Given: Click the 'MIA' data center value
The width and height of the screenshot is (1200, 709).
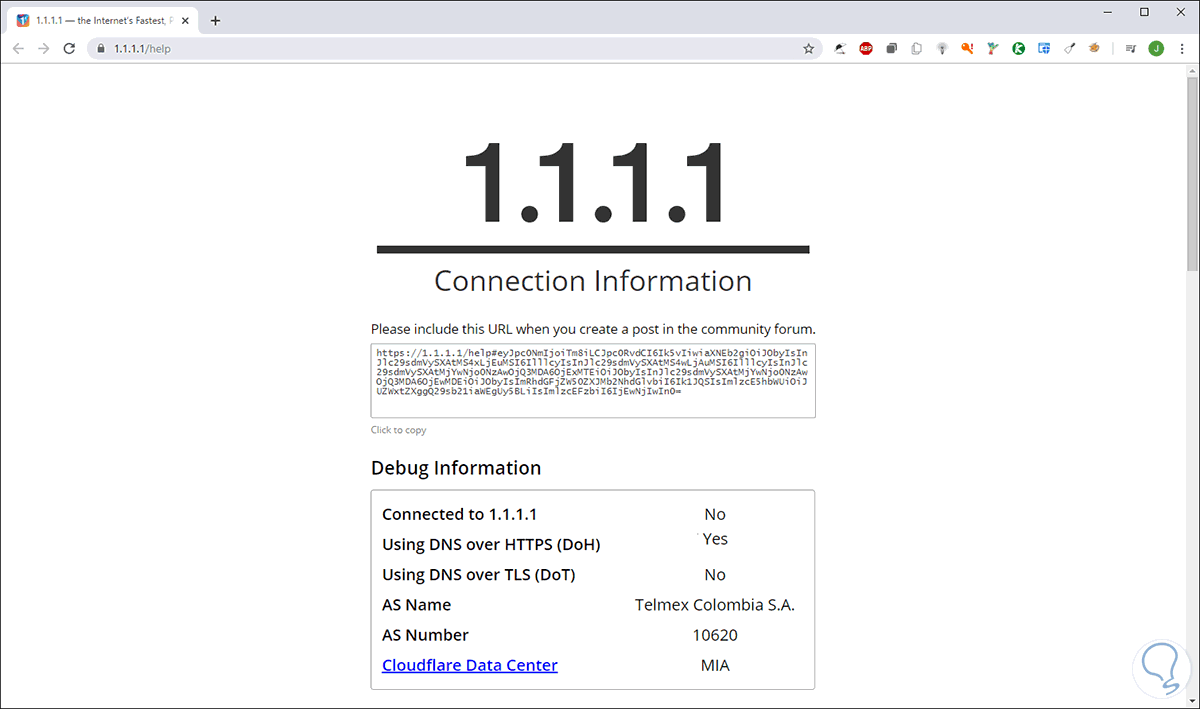Looking at the screenshot, I should (x=715, y=665).
